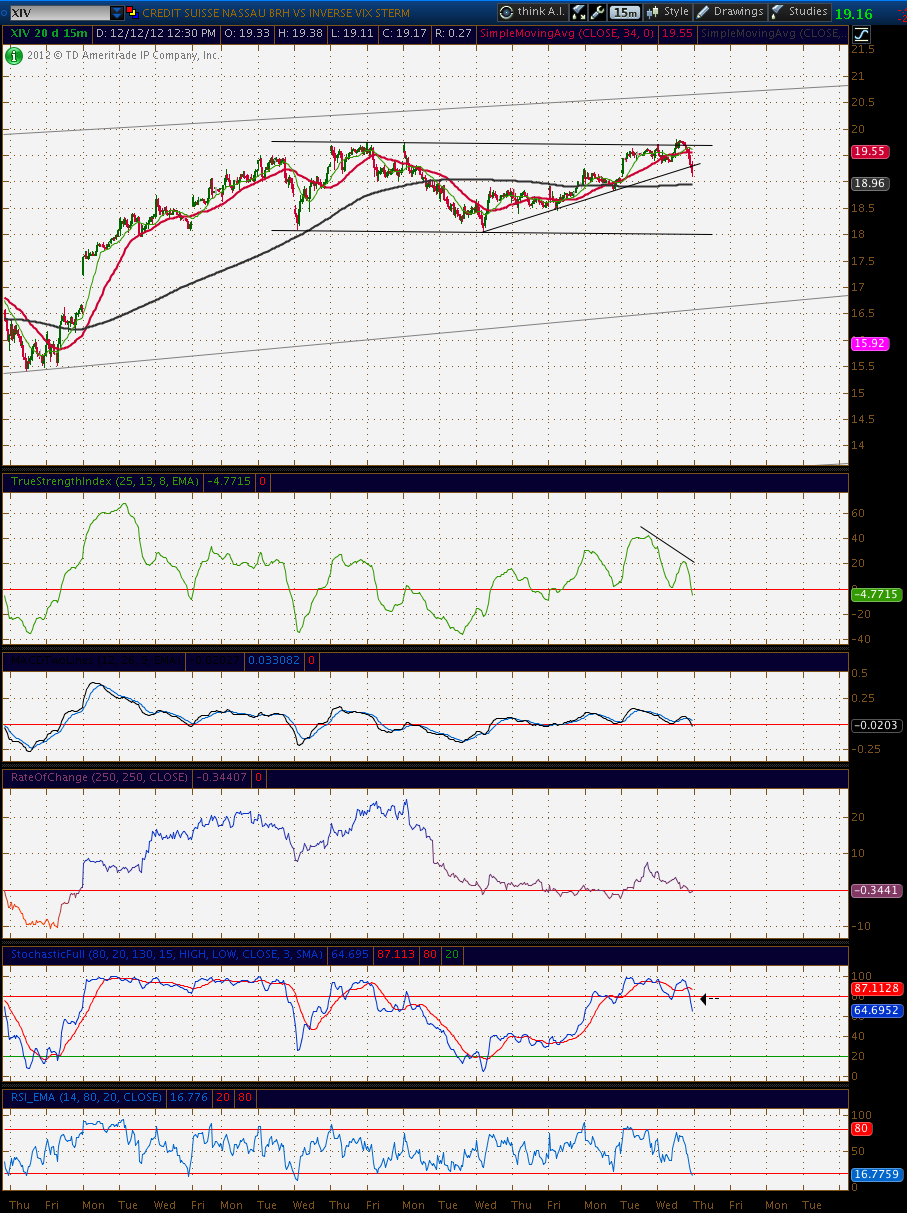Click the red 80 RSI level bubble
Screen dimensions: 907x1213
coord(861,1129)
